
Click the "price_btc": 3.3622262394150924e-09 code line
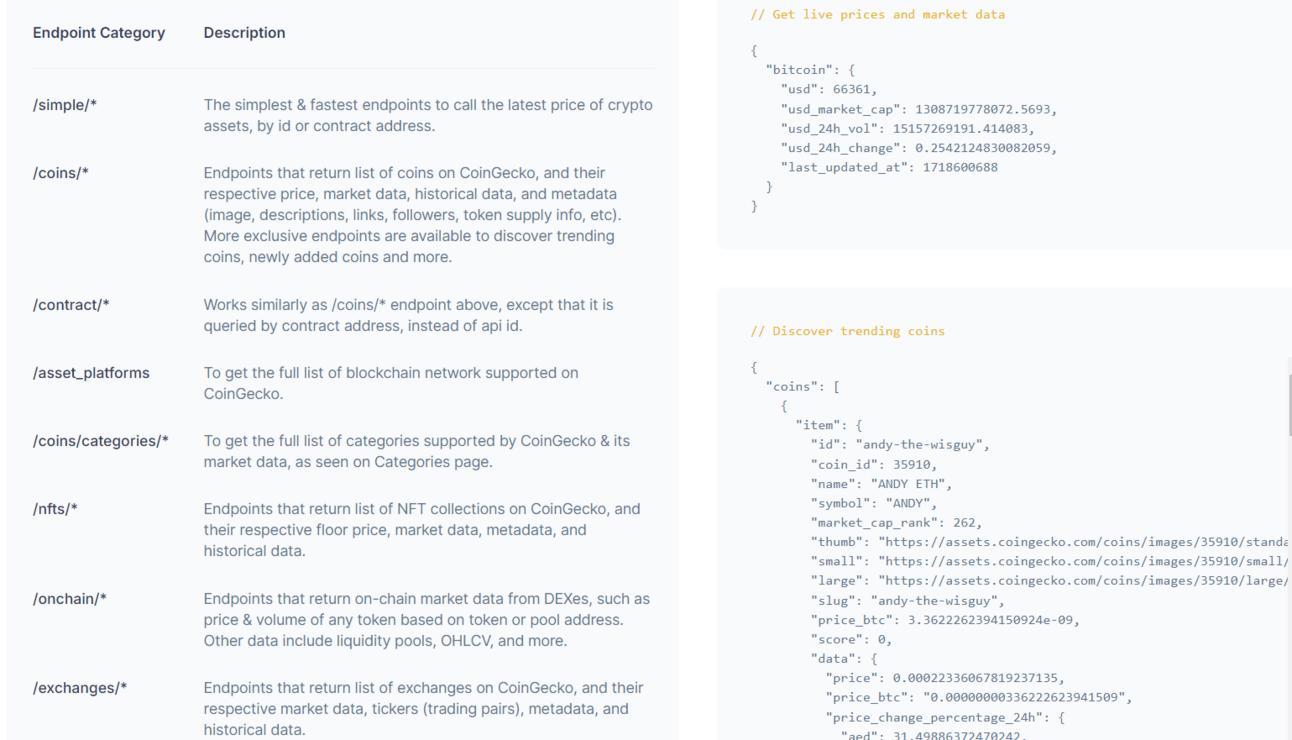pos(946,620)
